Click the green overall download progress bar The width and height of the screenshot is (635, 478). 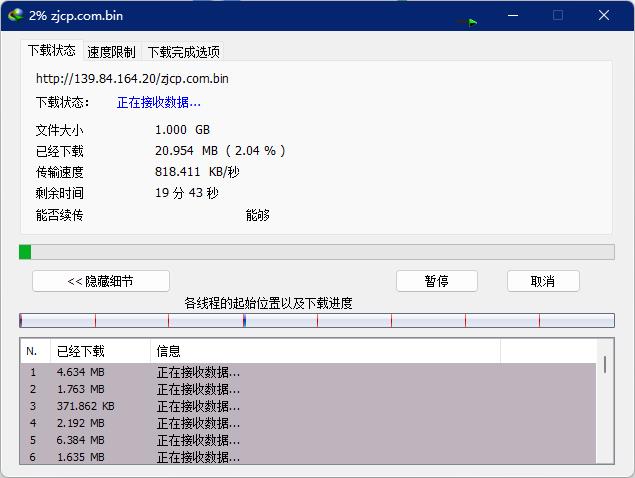[x=316, y=252]
